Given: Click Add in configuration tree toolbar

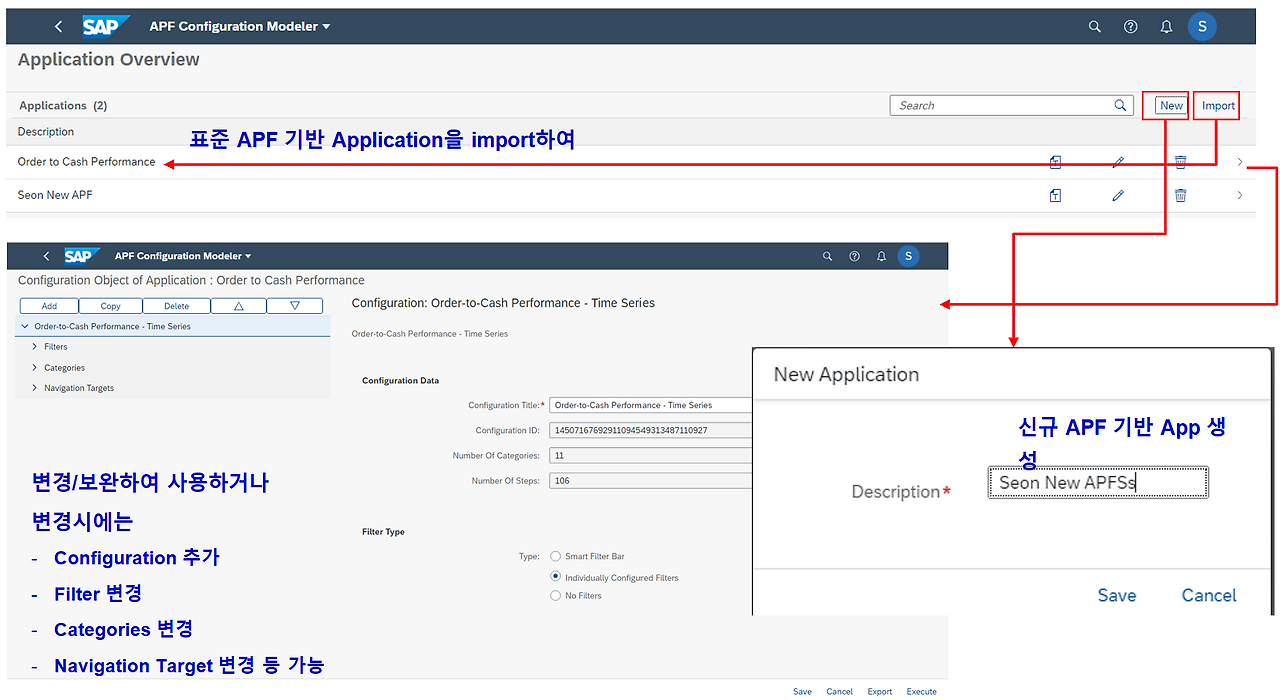Looking at the screenshot, I should click(49, 306).
